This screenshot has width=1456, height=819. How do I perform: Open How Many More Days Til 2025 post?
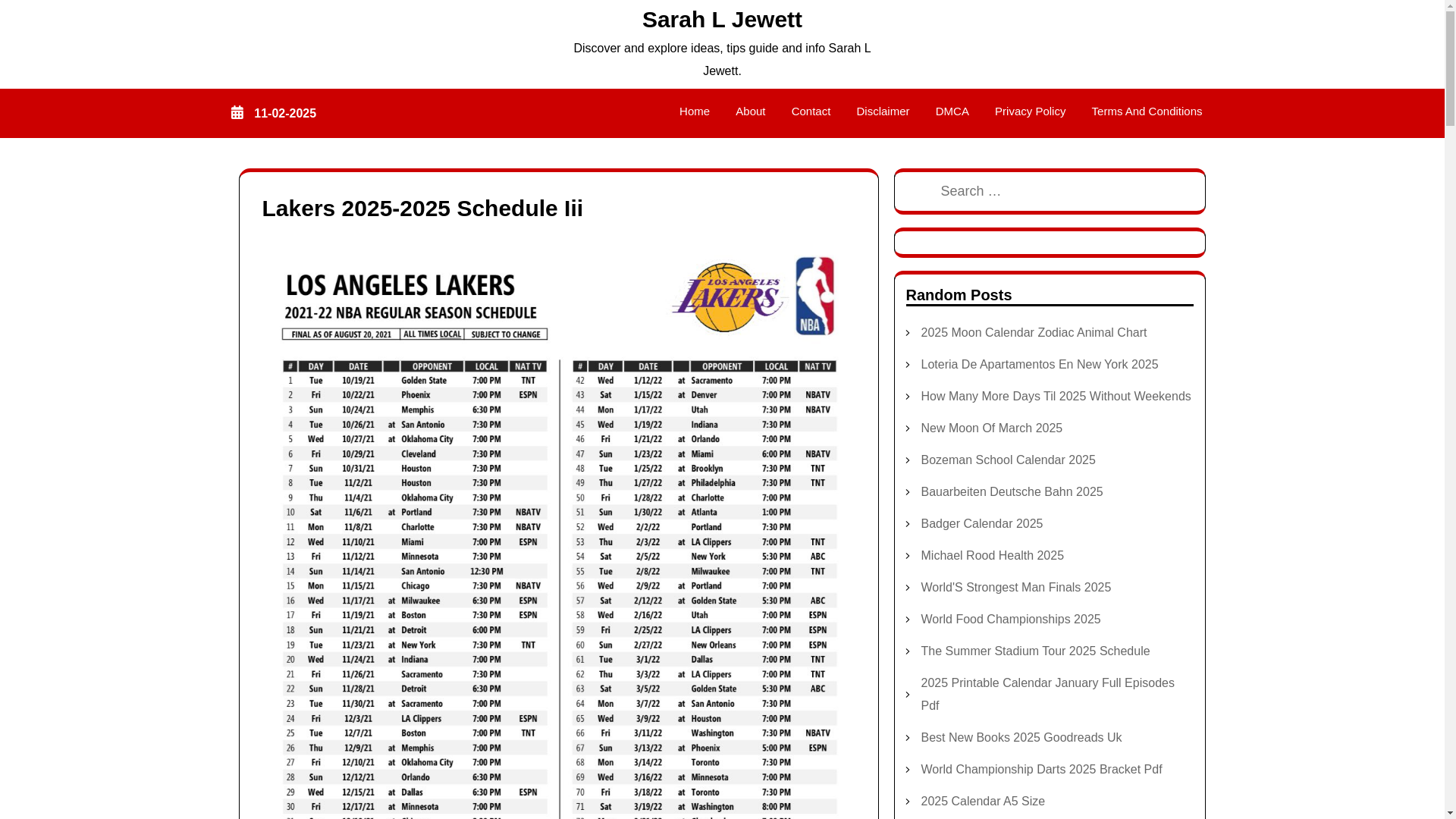tap(1055, 397)
